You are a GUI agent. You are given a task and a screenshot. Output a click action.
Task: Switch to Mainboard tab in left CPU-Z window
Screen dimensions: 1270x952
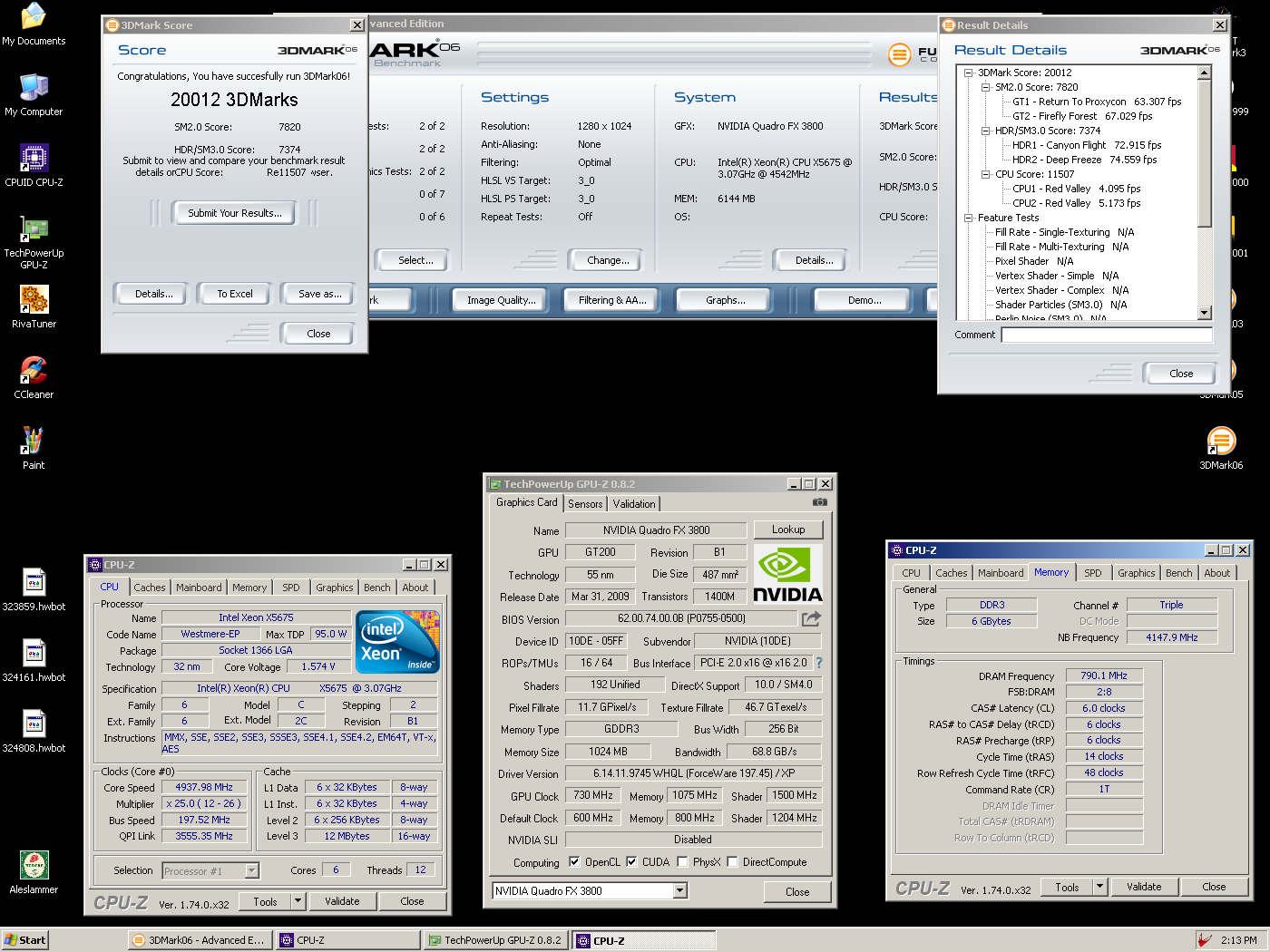[x=199, y=588]
